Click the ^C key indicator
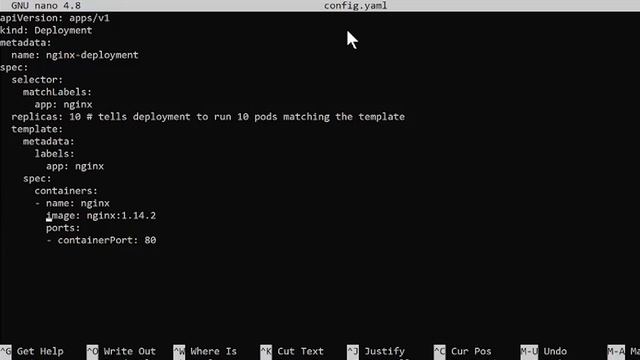640x360 pixels. pos(440,351)
